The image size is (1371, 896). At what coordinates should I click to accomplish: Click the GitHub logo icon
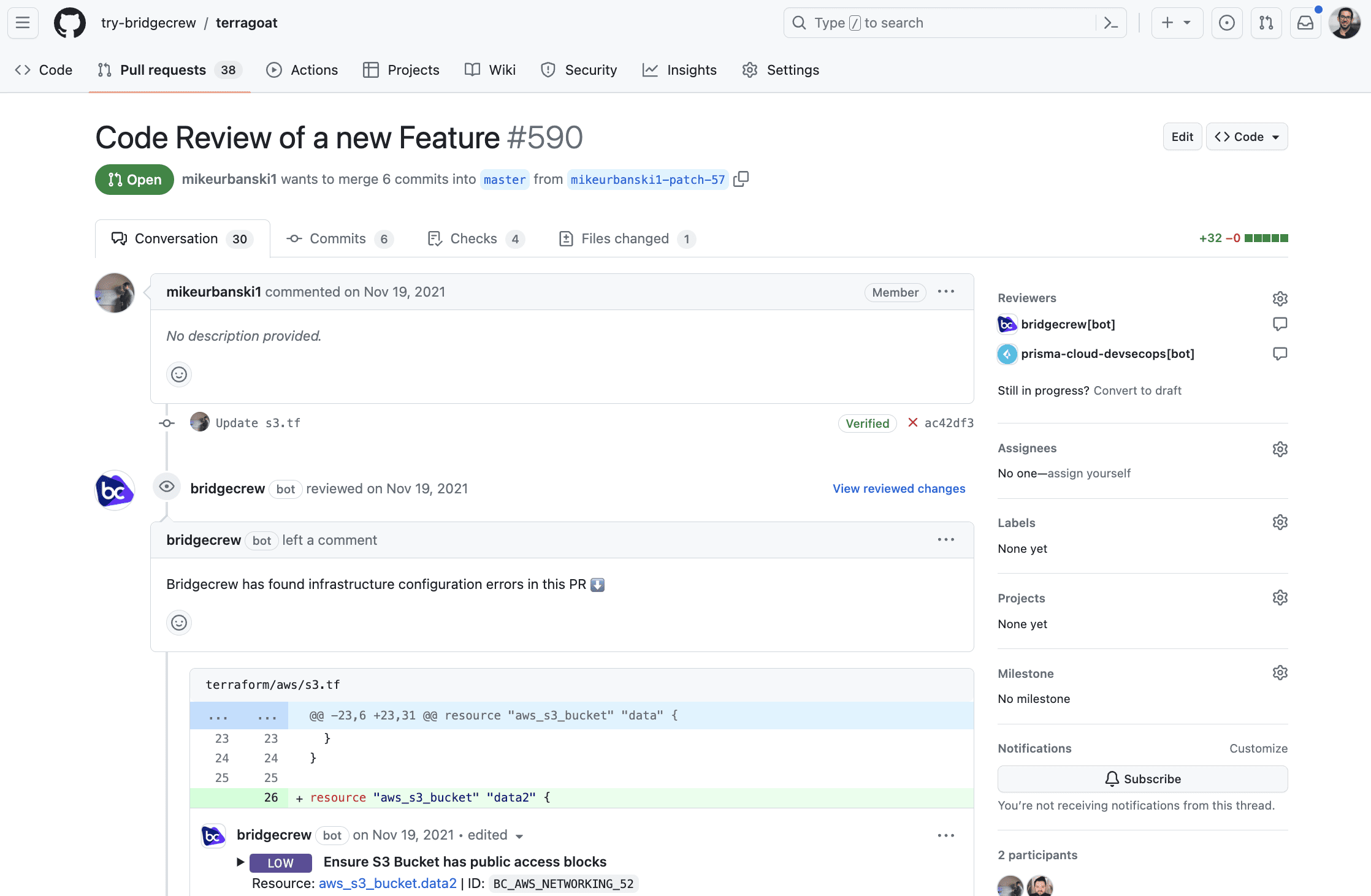(x=70, y=23)
